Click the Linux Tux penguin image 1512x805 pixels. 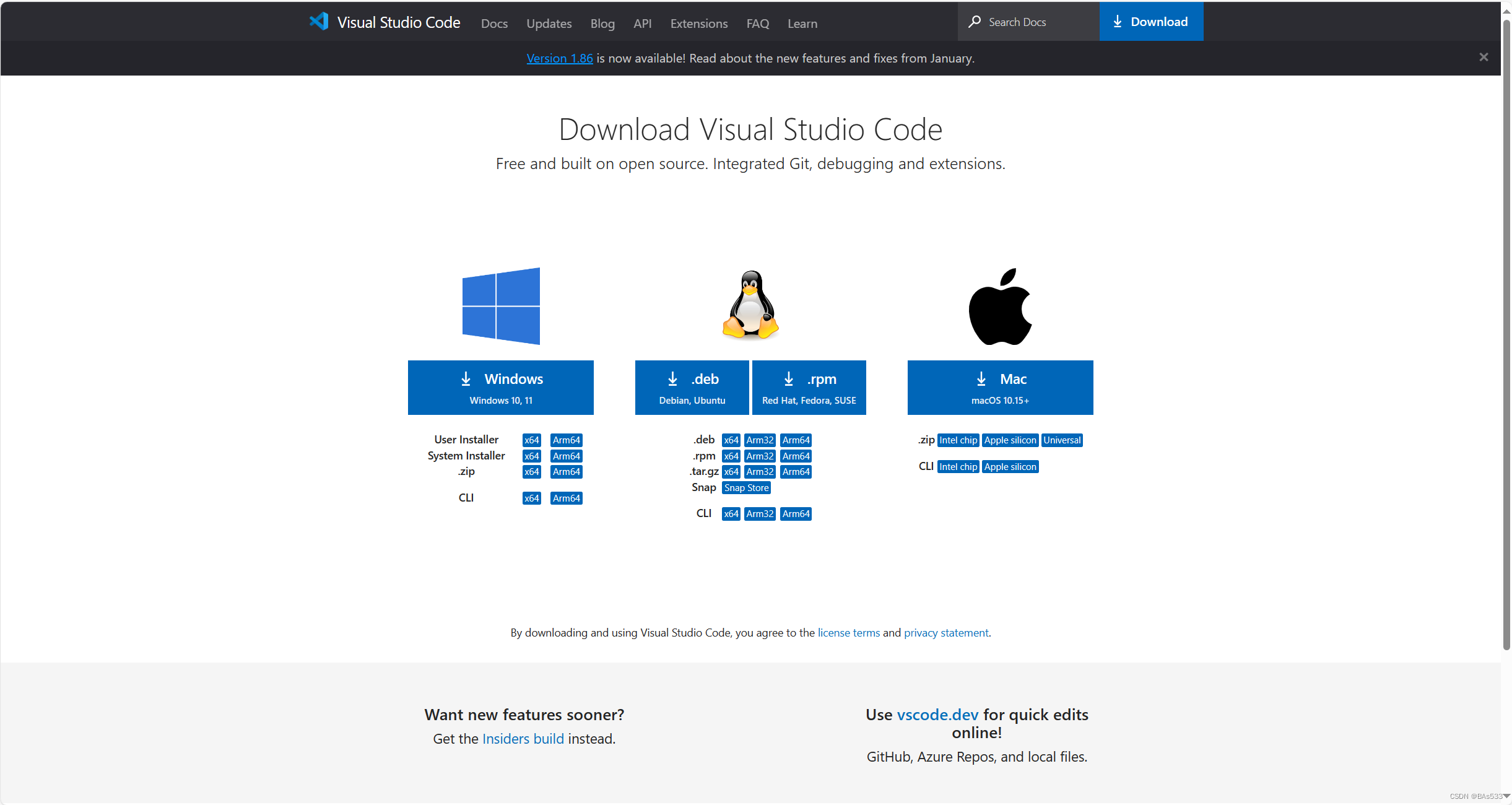pyautogui.click(x=750, y=305)
